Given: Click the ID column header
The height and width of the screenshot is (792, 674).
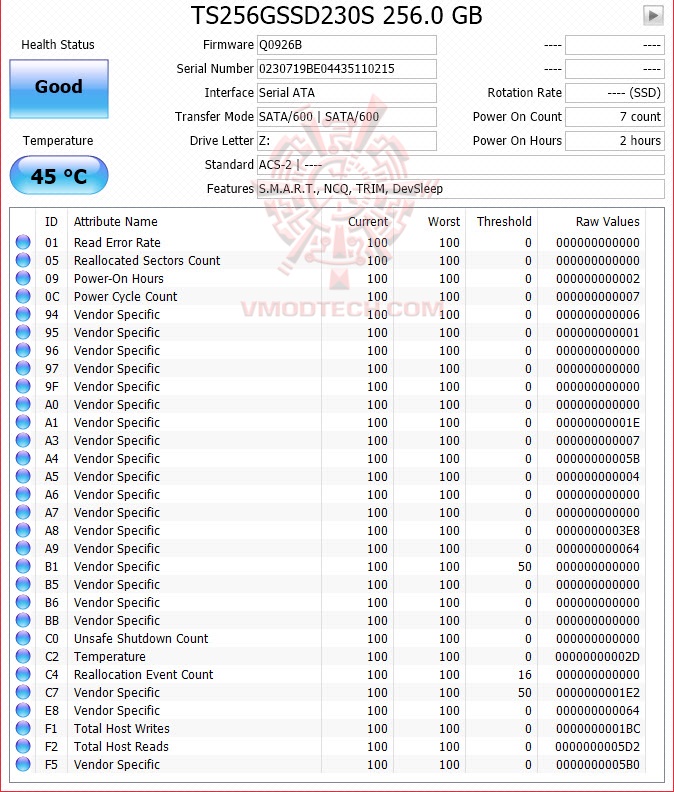Looking at the screenshot, I should pyautogui.click(x=52, y=222).
